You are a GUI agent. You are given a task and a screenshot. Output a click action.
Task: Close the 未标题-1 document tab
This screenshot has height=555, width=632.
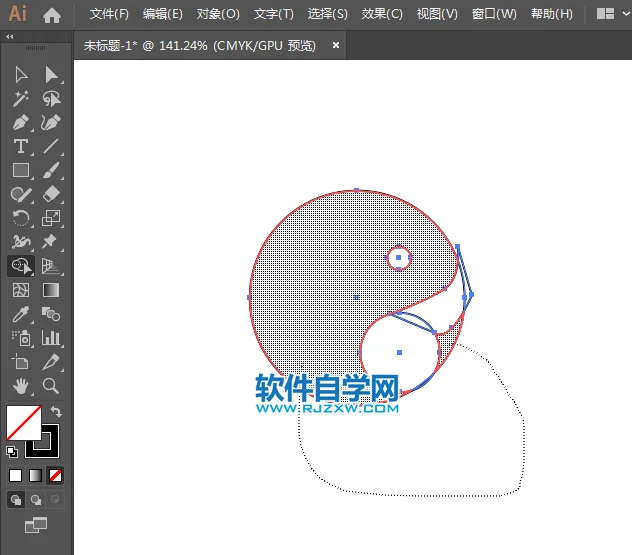pos(335,46)
